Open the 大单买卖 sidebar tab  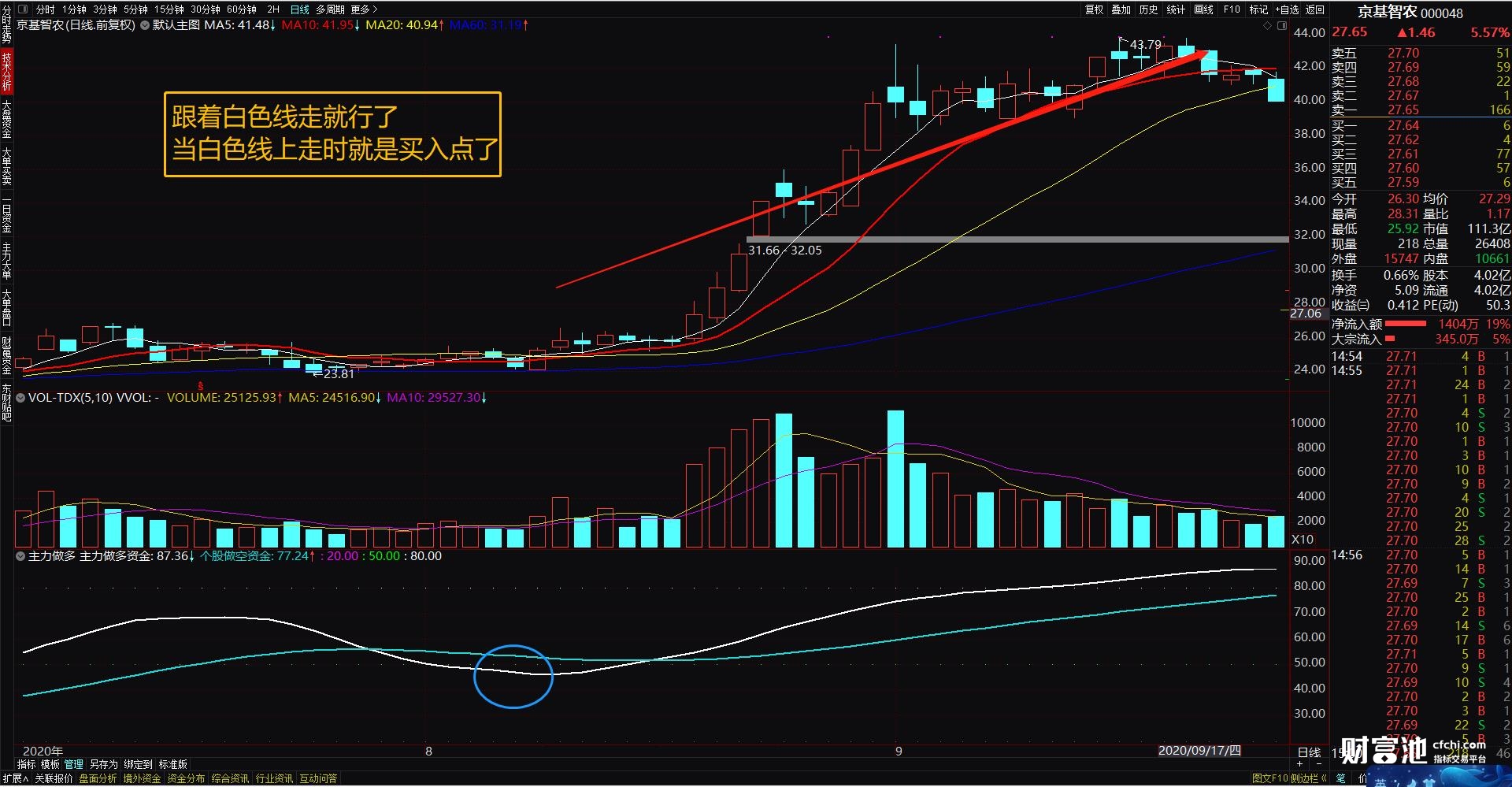click(x=6, y=166)
